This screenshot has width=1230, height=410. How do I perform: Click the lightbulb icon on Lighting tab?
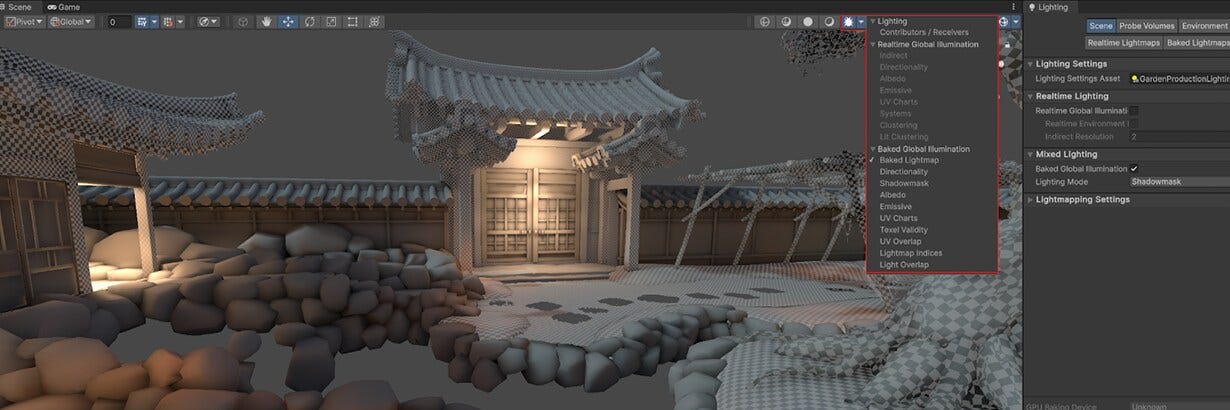1033,7
